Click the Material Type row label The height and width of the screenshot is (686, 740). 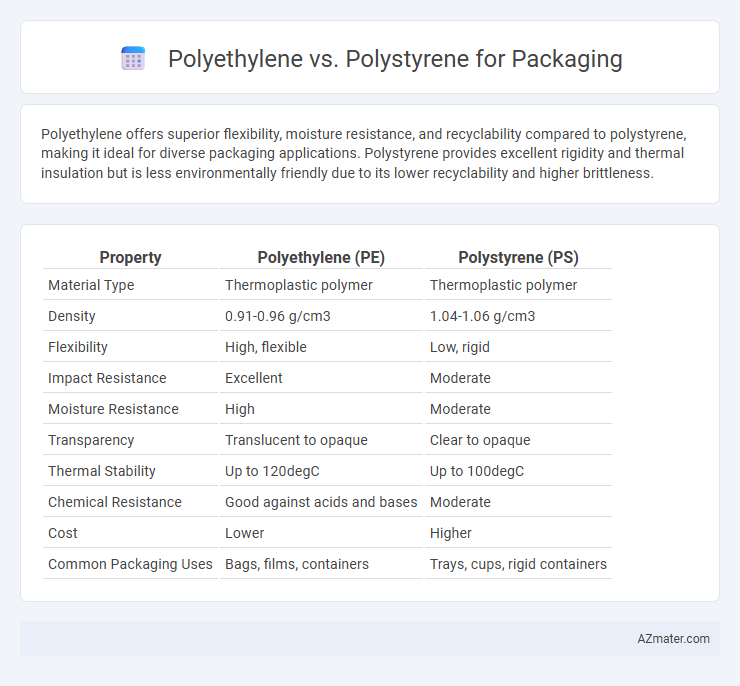(x=91, y=285)
